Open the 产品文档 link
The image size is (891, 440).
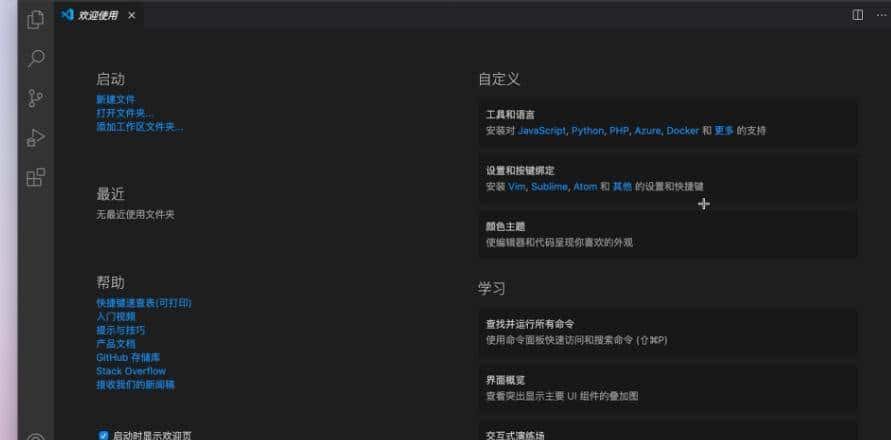coord(116,344)
